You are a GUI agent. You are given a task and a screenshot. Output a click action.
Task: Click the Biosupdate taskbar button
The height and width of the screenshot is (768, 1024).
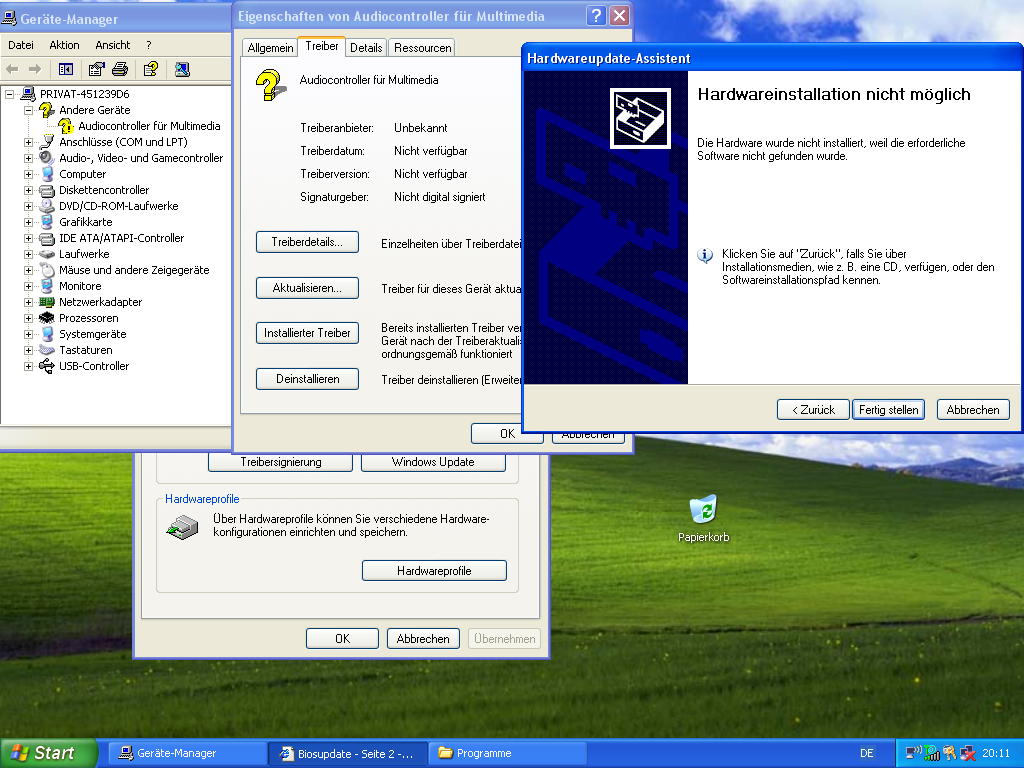pyautogui.click(x=347, y=753)
